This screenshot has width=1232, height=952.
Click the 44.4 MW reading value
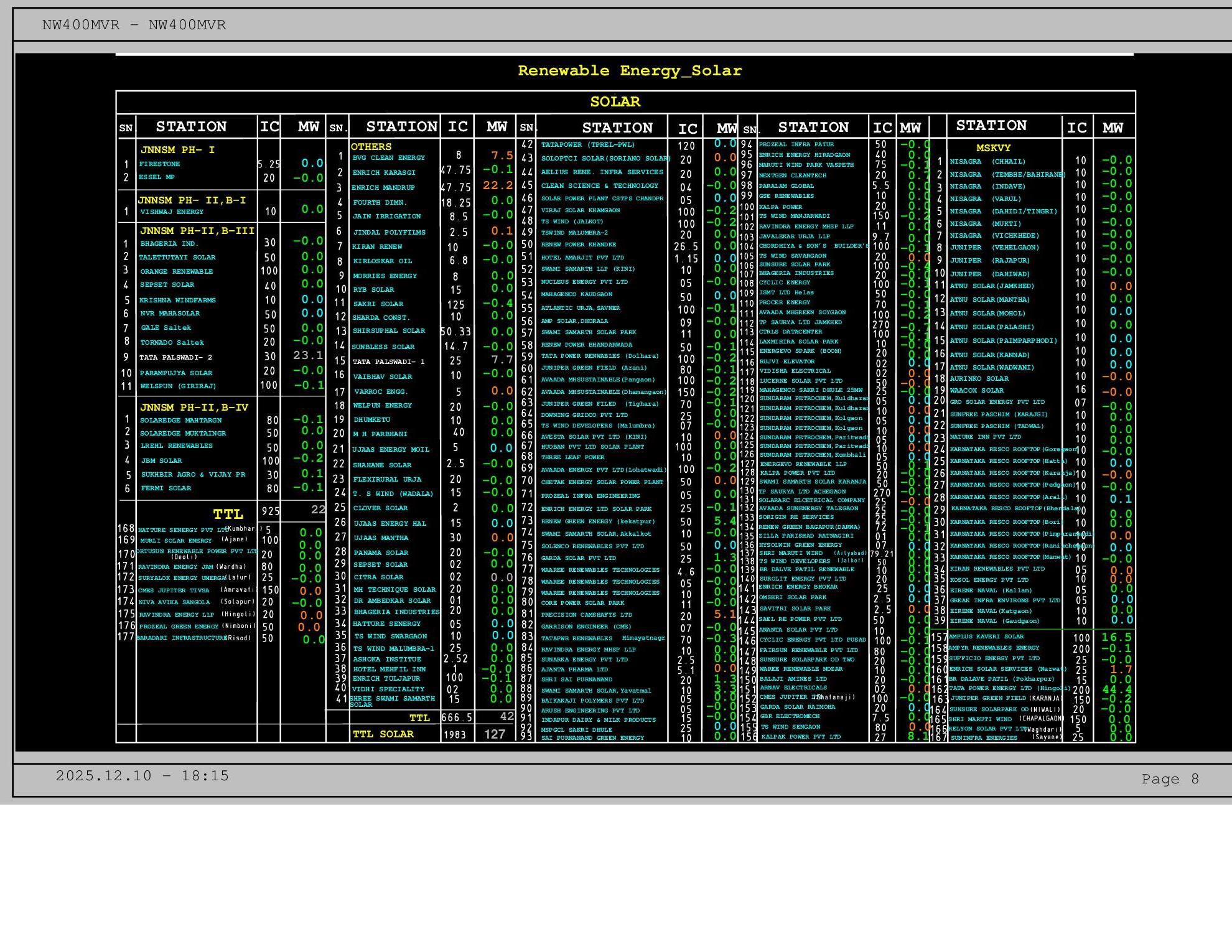[1116, 689]
